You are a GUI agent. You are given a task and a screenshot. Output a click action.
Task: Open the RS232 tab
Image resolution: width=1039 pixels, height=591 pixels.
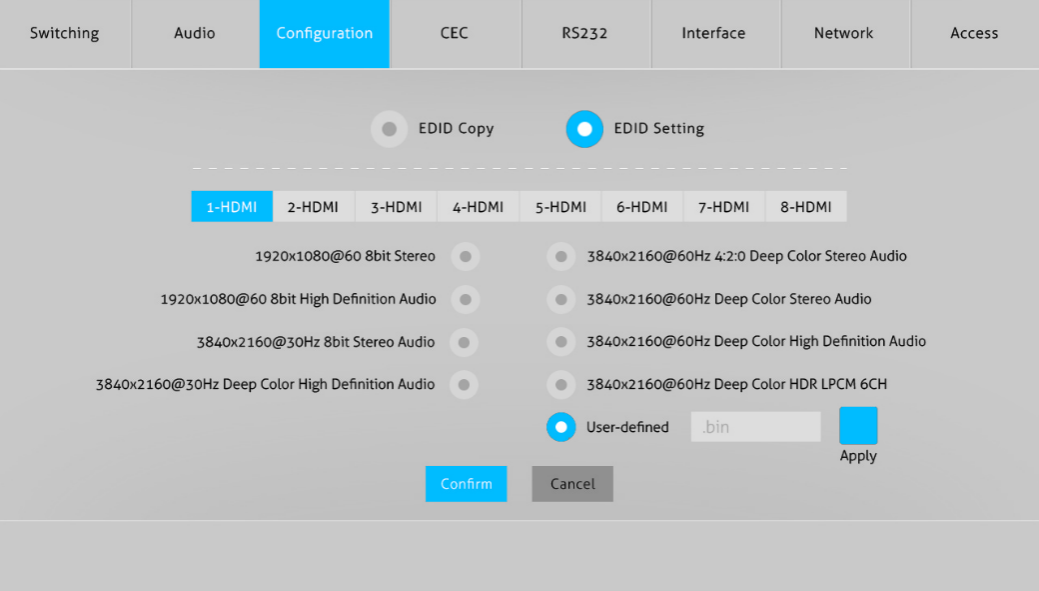(x=585, y=34)
